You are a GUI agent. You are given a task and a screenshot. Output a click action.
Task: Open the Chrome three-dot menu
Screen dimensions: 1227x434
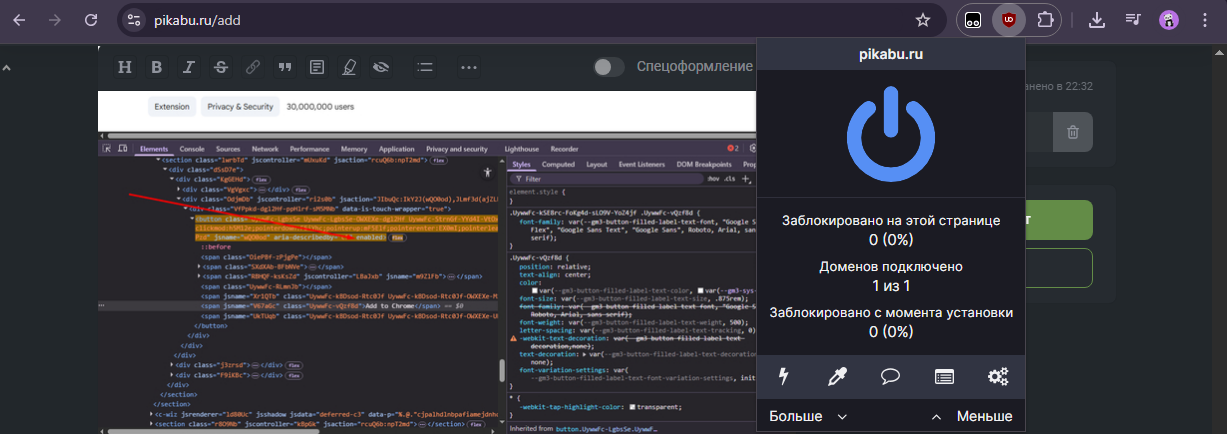1204,20
